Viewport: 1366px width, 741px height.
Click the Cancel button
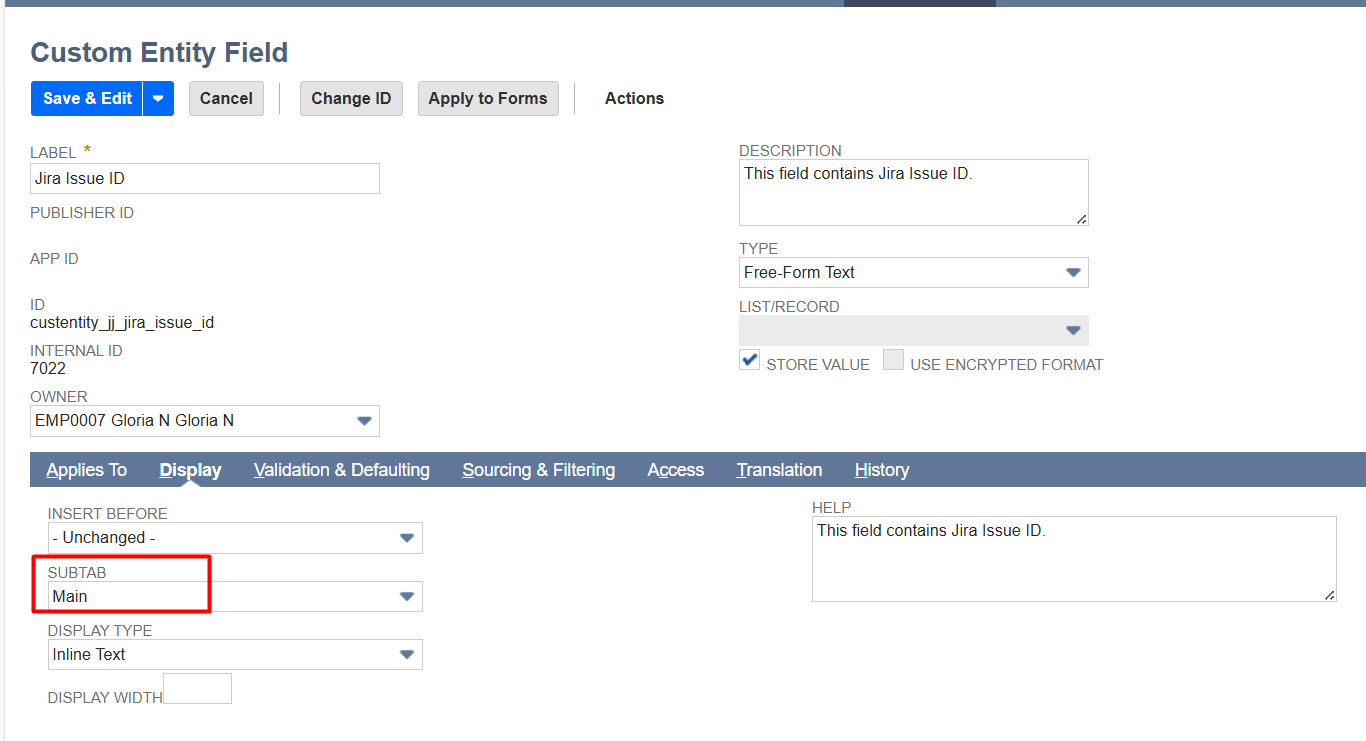pyautogui.click(x=226, y=98)
